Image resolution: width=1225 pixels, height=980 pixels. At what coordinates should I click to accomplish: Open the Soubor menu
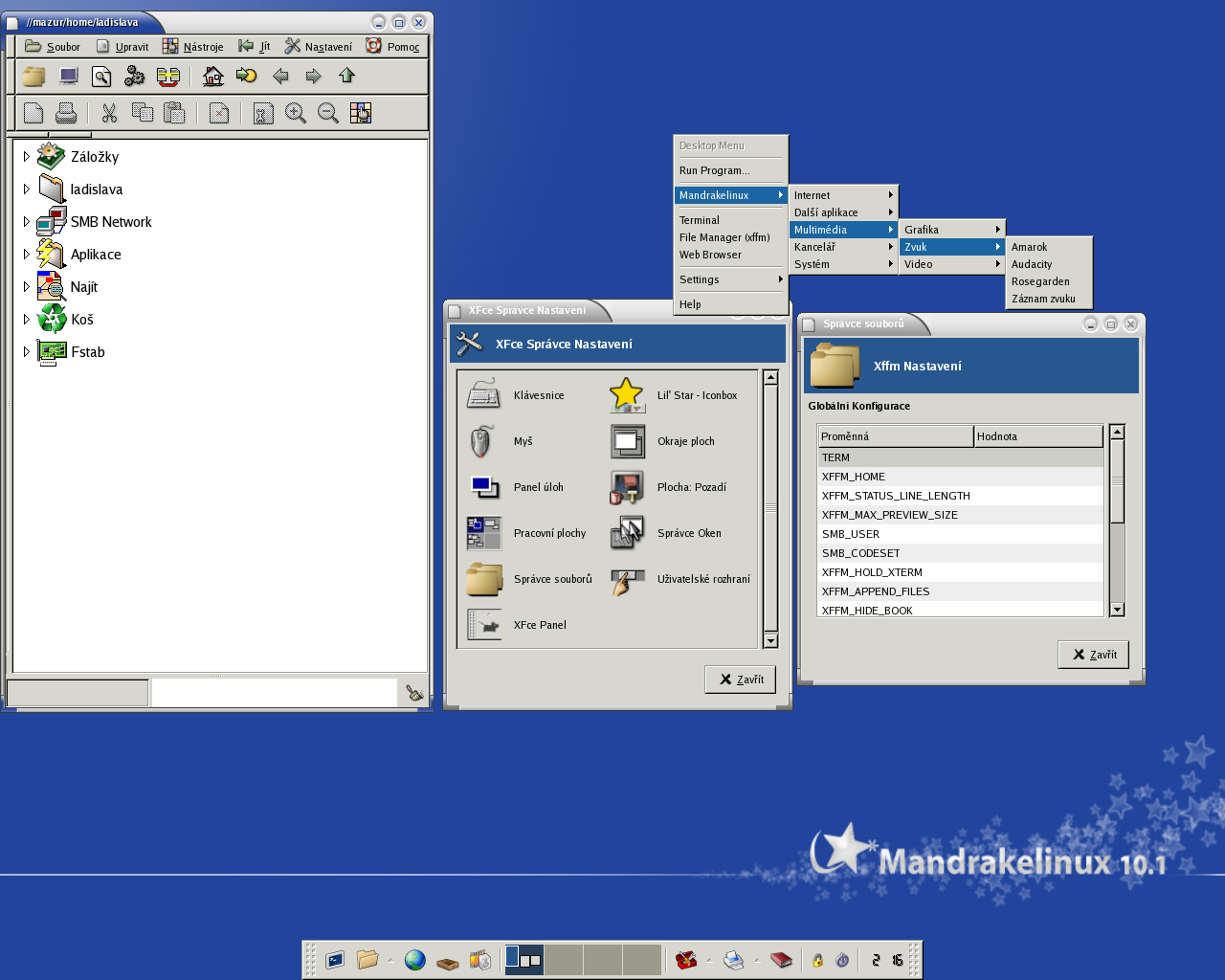tap(53, 46)
